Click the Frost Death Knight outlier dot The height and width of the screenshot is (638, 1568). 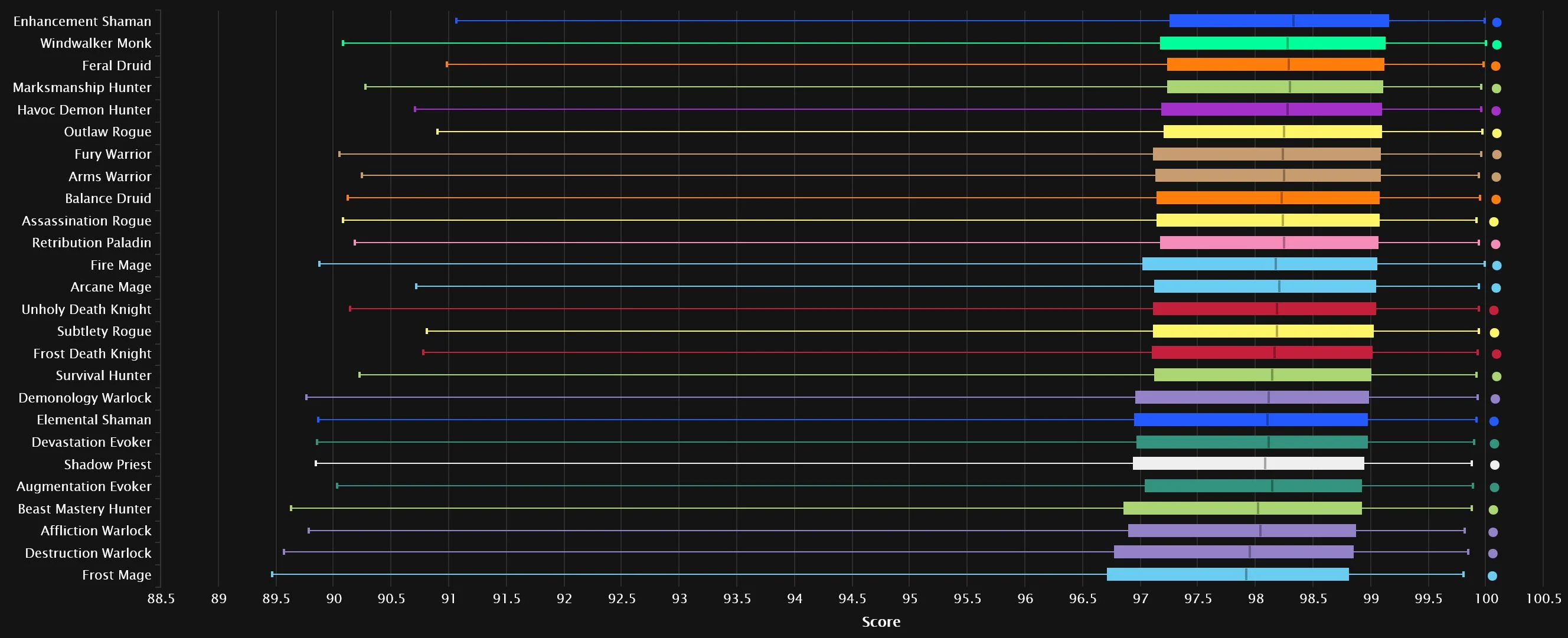point(1496,354)
